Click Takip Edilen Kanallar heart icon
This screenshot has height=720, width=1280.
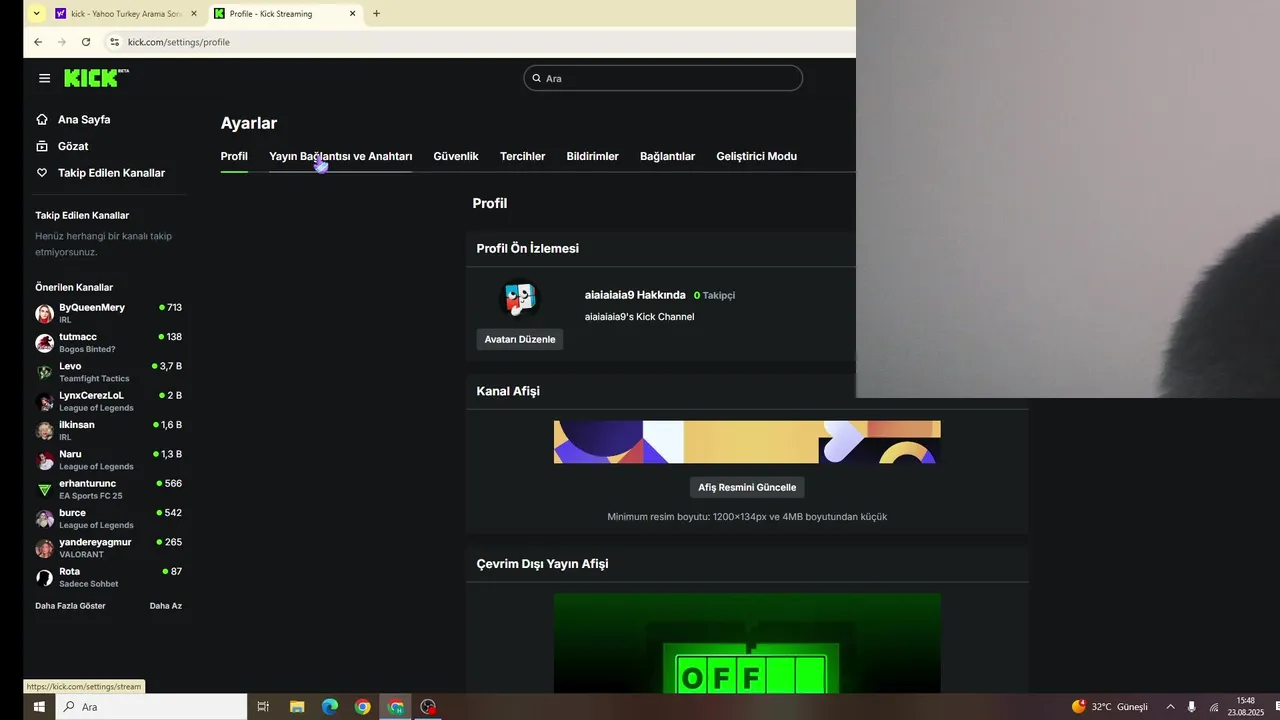42,173
